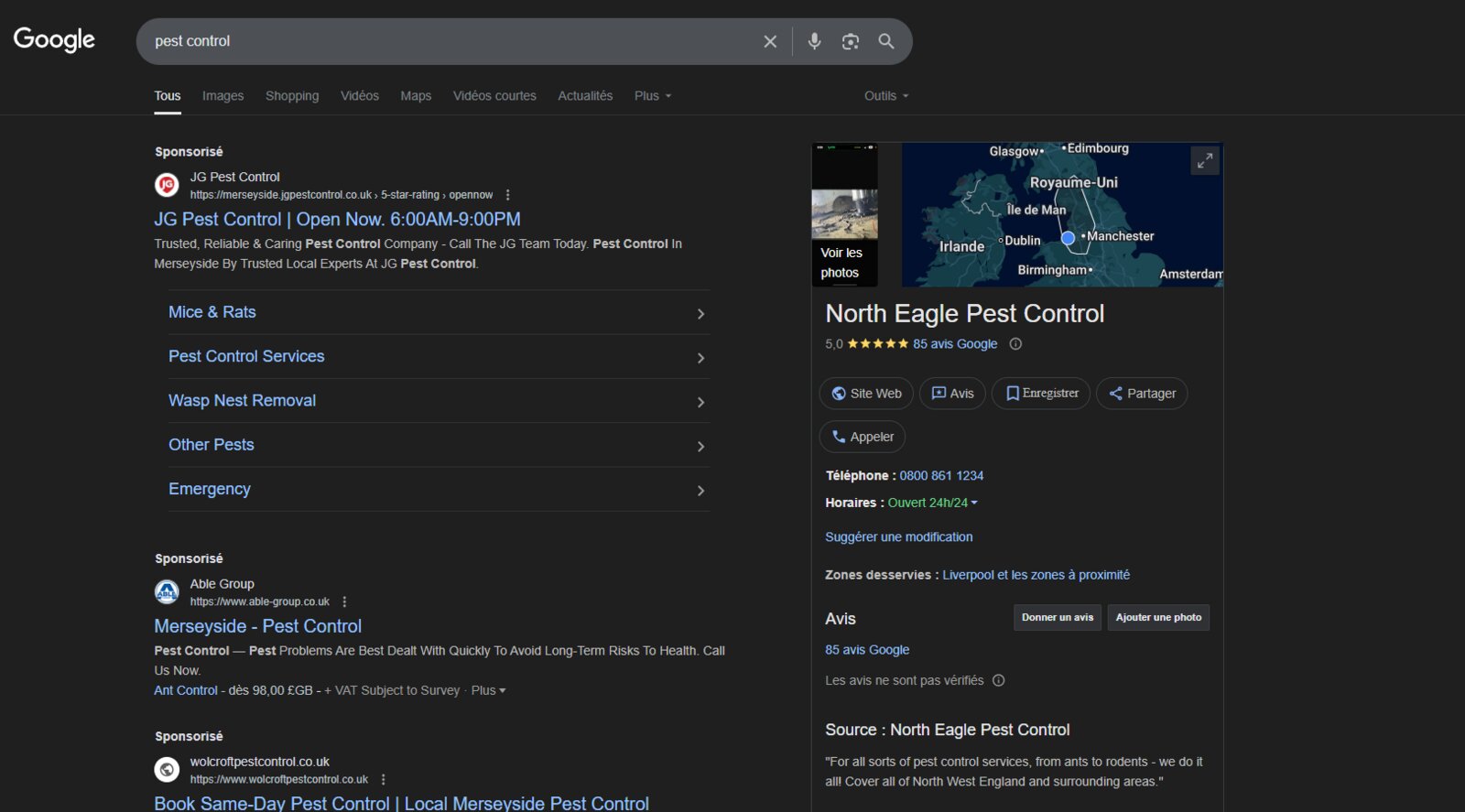
Task: Click the Able Group favicon
Action: (167, 592)
